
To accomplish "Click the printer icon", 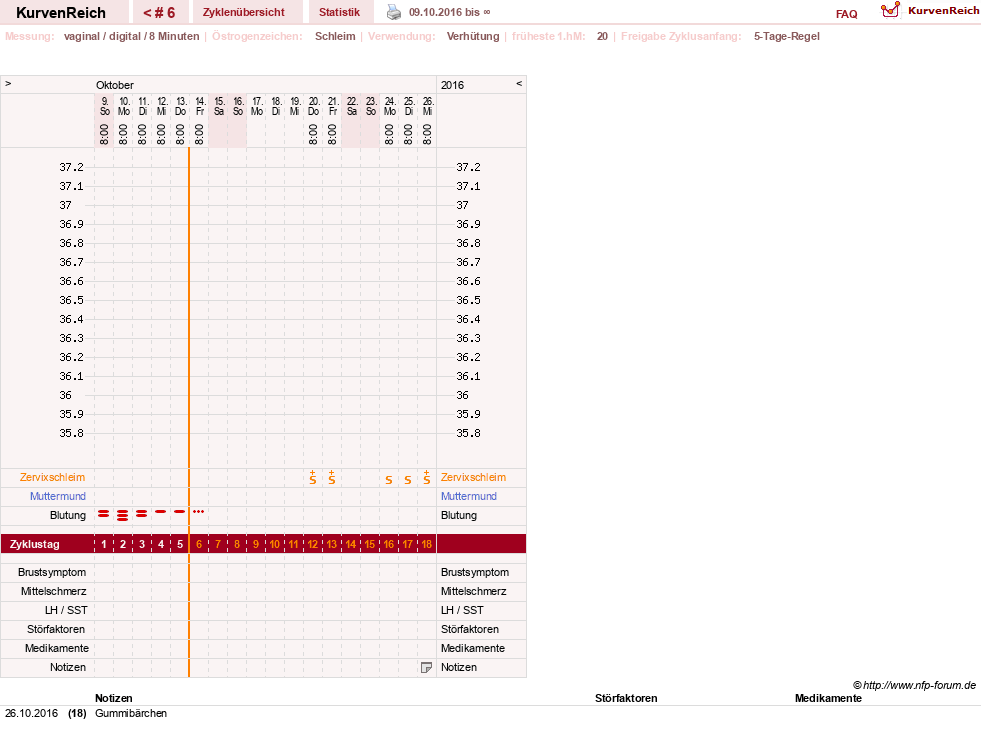I will [x=394, y=12].
